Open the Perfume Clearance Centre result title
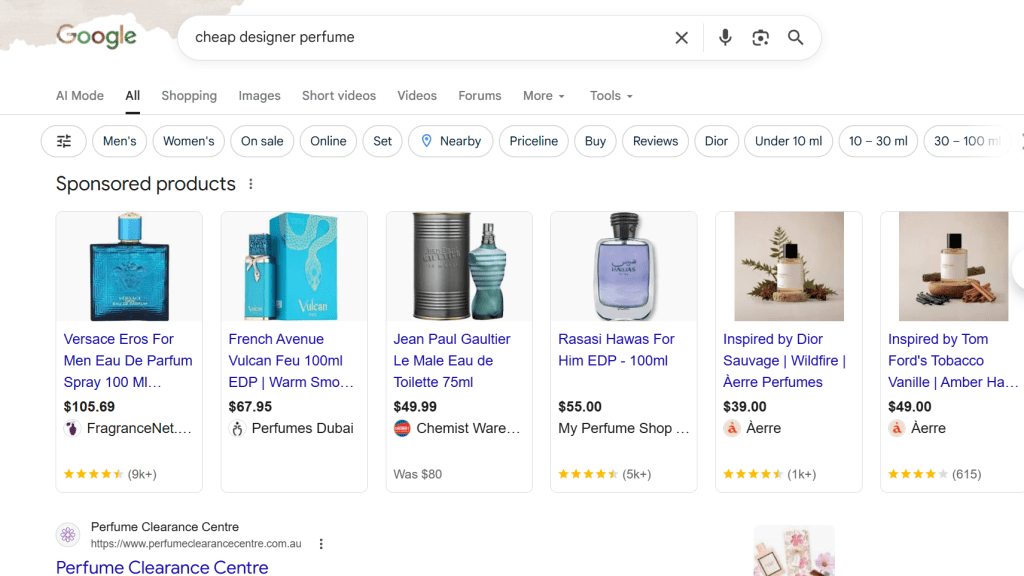This screenshot has width=1024, height=576. 162,567
